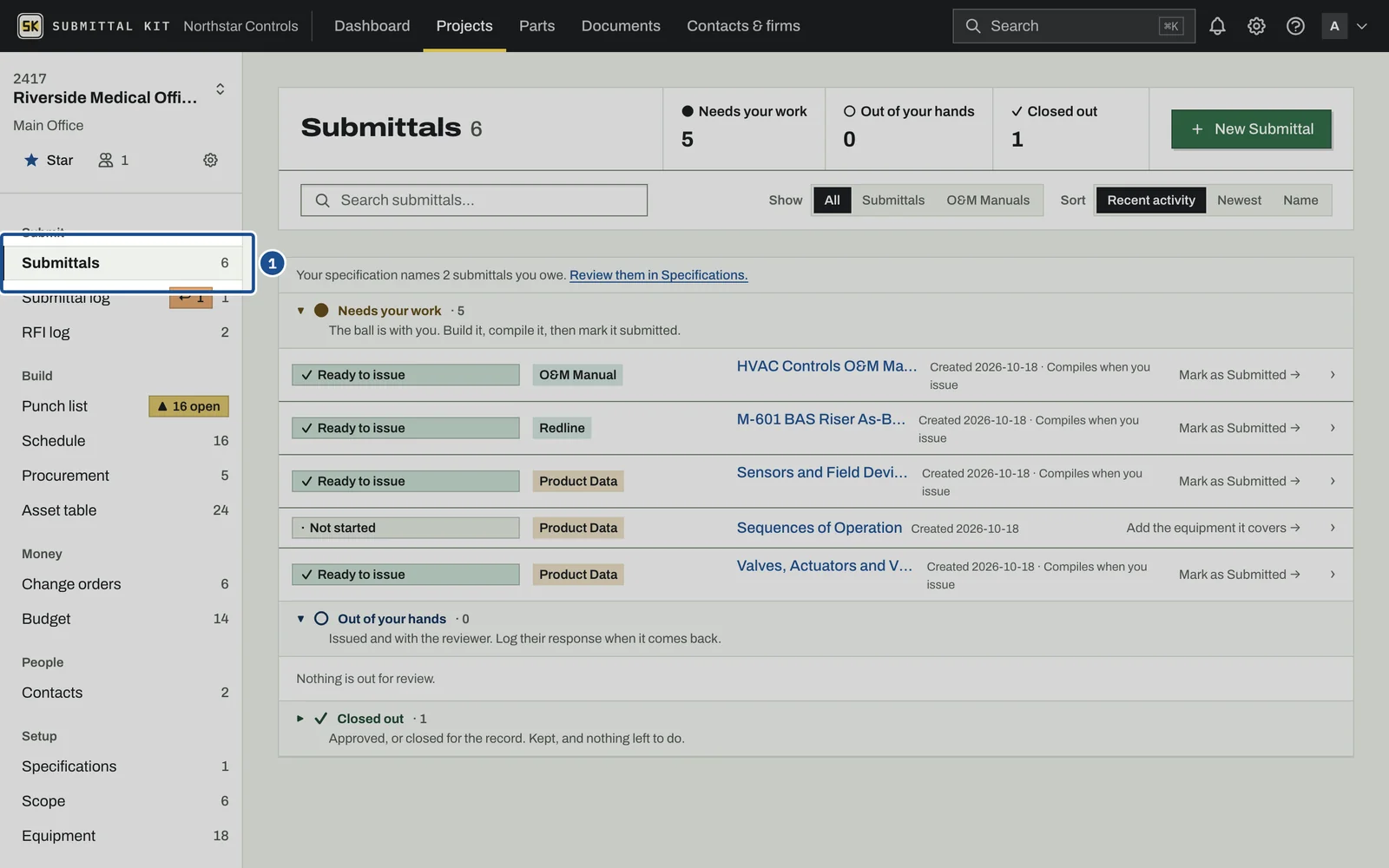Screen dimensions: 1389x868
Task: Open project members icon
Action: point(114,160)
